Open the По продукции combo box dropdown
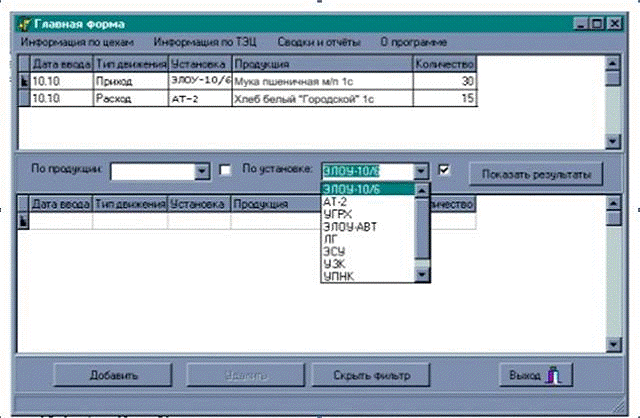Image resolution: width=640 pixels, height=418 pixels. coord(202,171)
